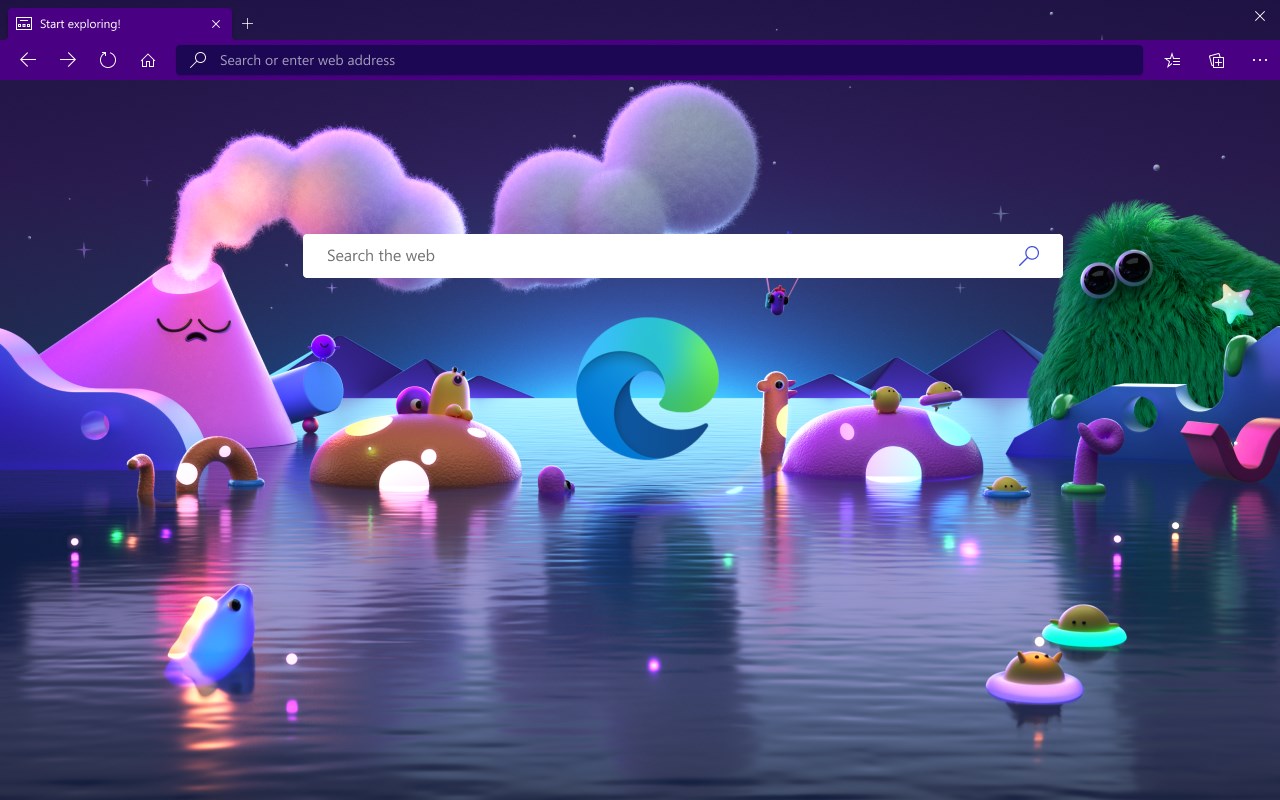This screenshot has width=1280, height=800.
Task: Open the three-dot settings menu
Action: point(1259,60)
